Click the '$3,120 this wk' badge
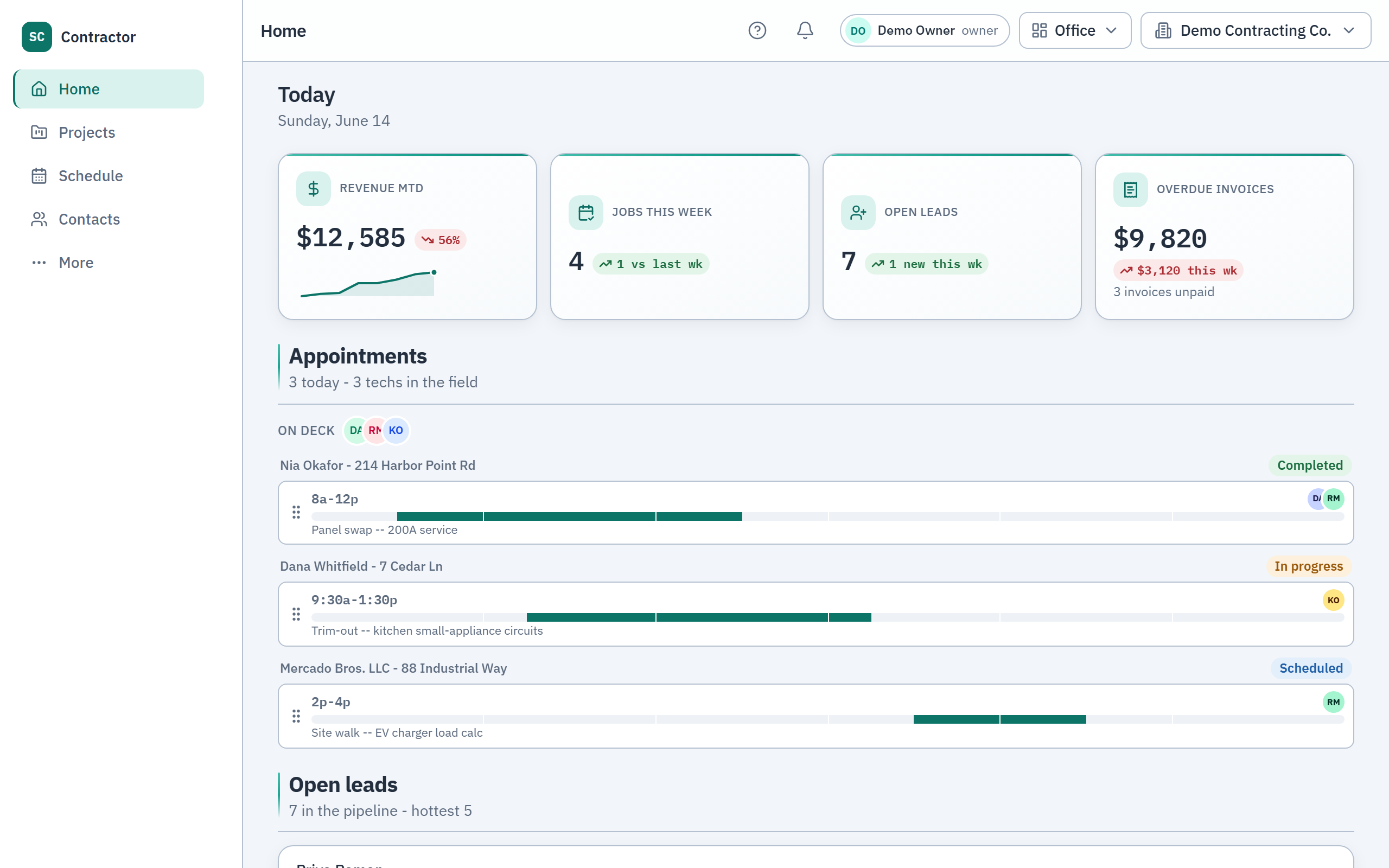1389x868 pixels. [1178, 270]
